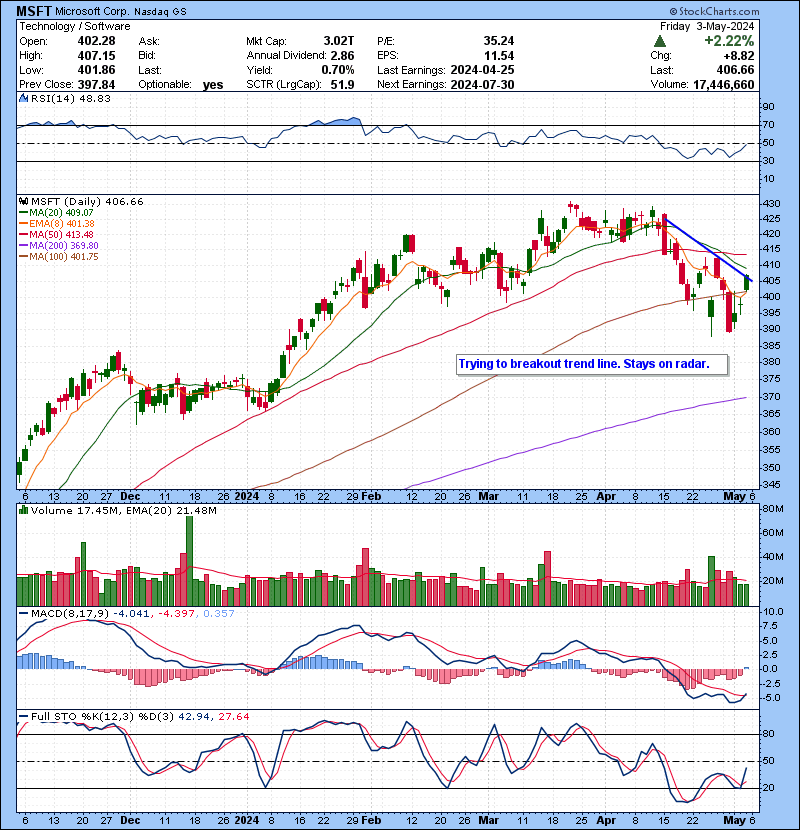Screen dimensions: 800x830
Task: Click the MACD(8,17,9) panel label
Action: 70,614
